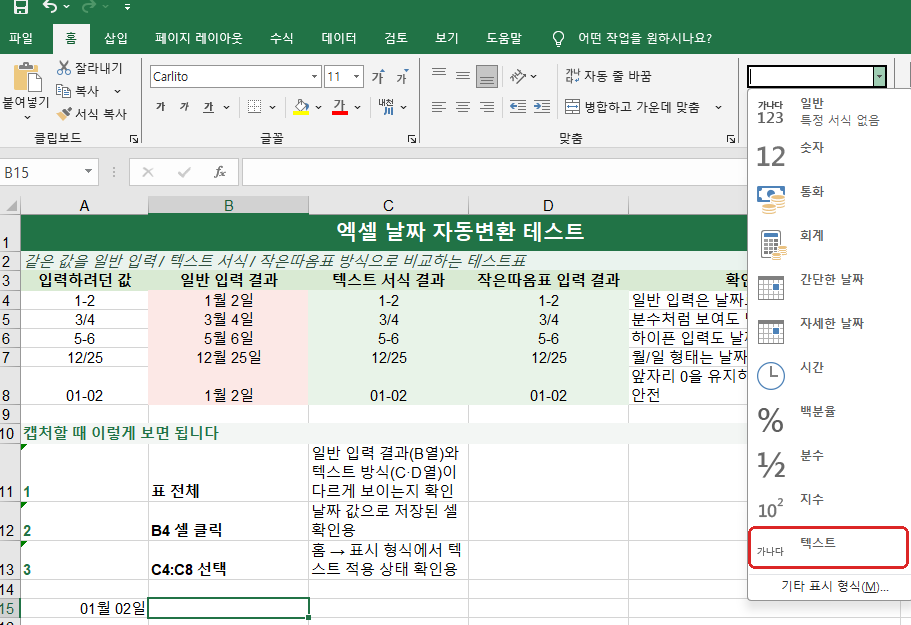The image size is (911, 625).
Task: Decrease font size with smaller 가 icon
Action: [x=403, y=77]
